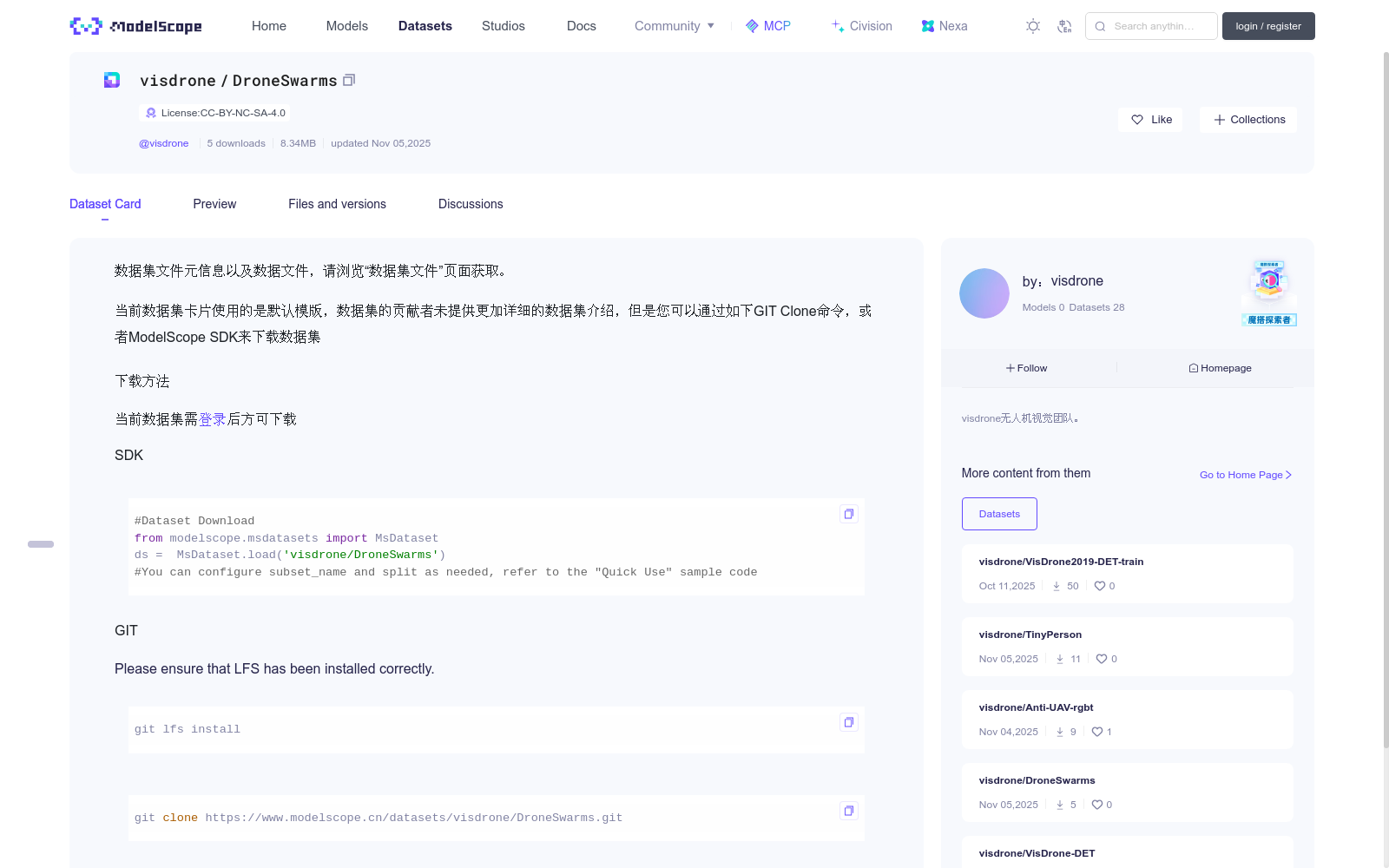Expand the Community dropdown menu
The image size is (1389, 868).
point(675,26)
